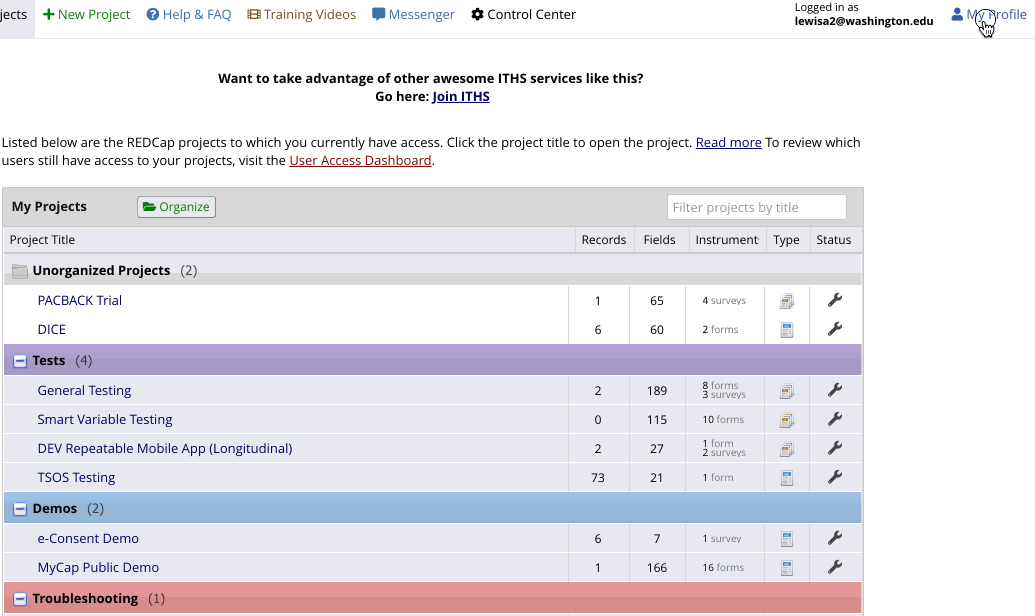Open My Profile
1035x616 pixels.
click(x=989, y=15)
